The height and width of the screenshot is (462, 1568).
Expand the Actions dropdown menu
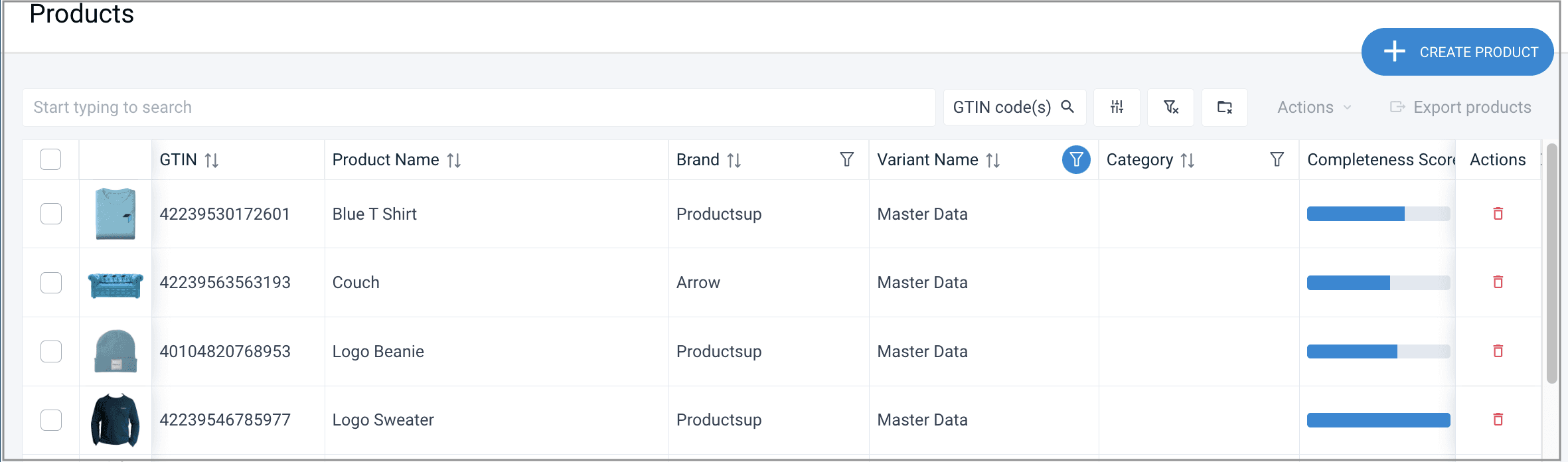tap(1314, 108)
